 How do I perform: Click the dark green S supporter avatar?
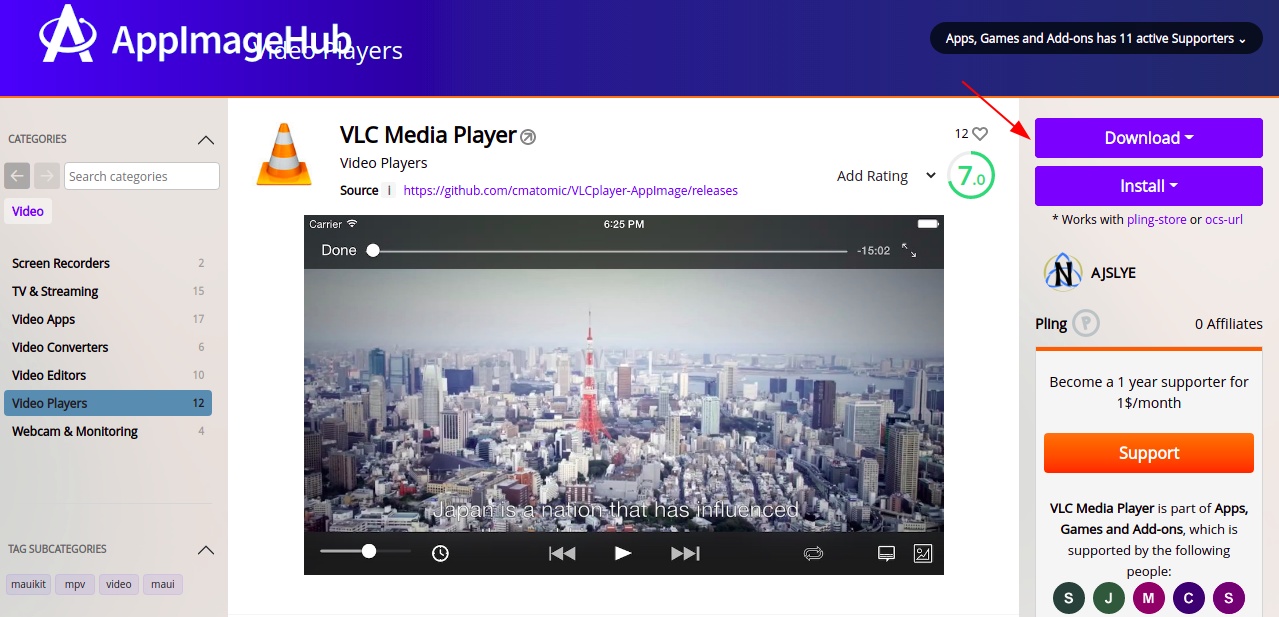(1069, 599)
